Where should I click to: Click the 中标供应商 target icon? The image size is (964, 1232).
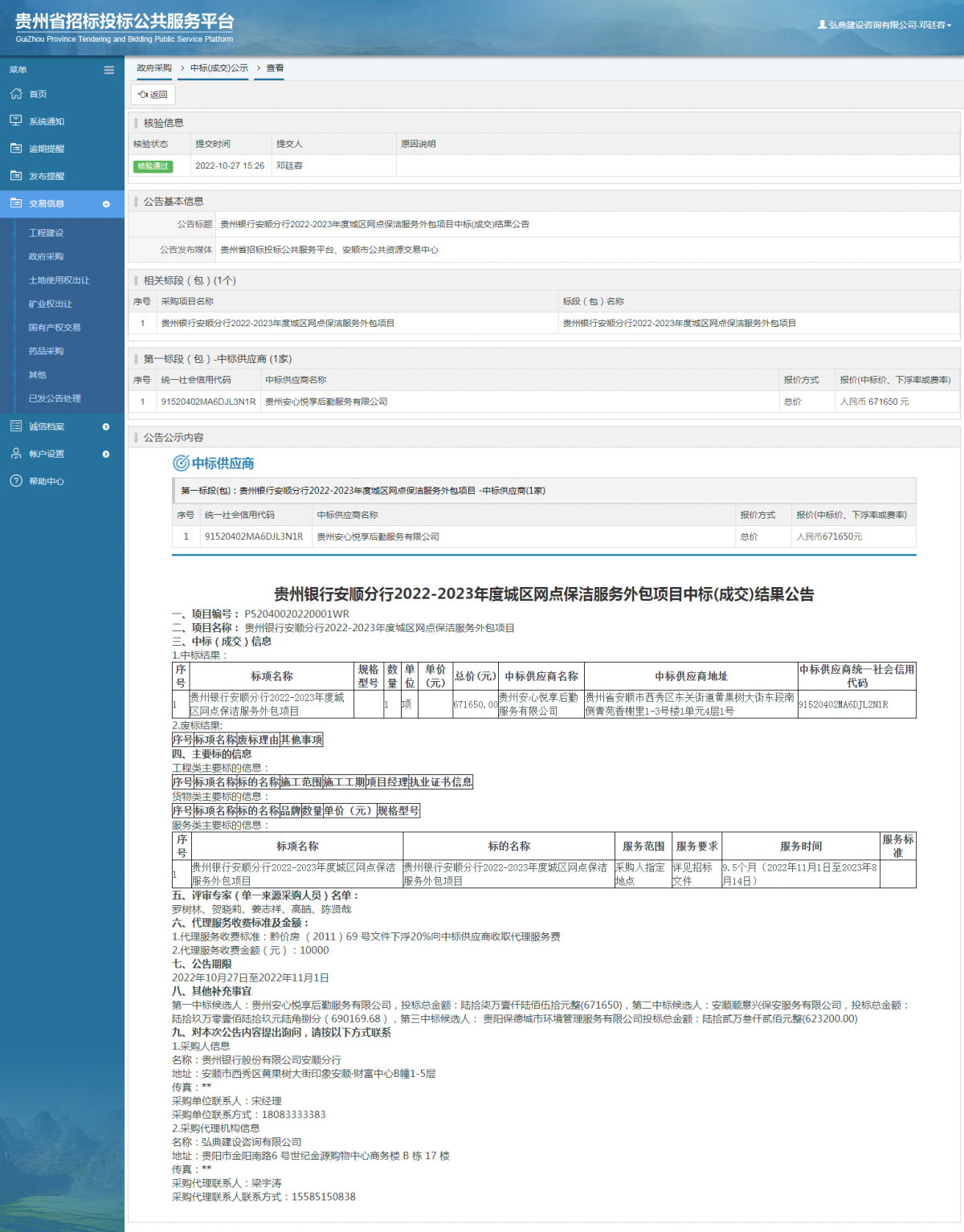[x=182, y=463]
